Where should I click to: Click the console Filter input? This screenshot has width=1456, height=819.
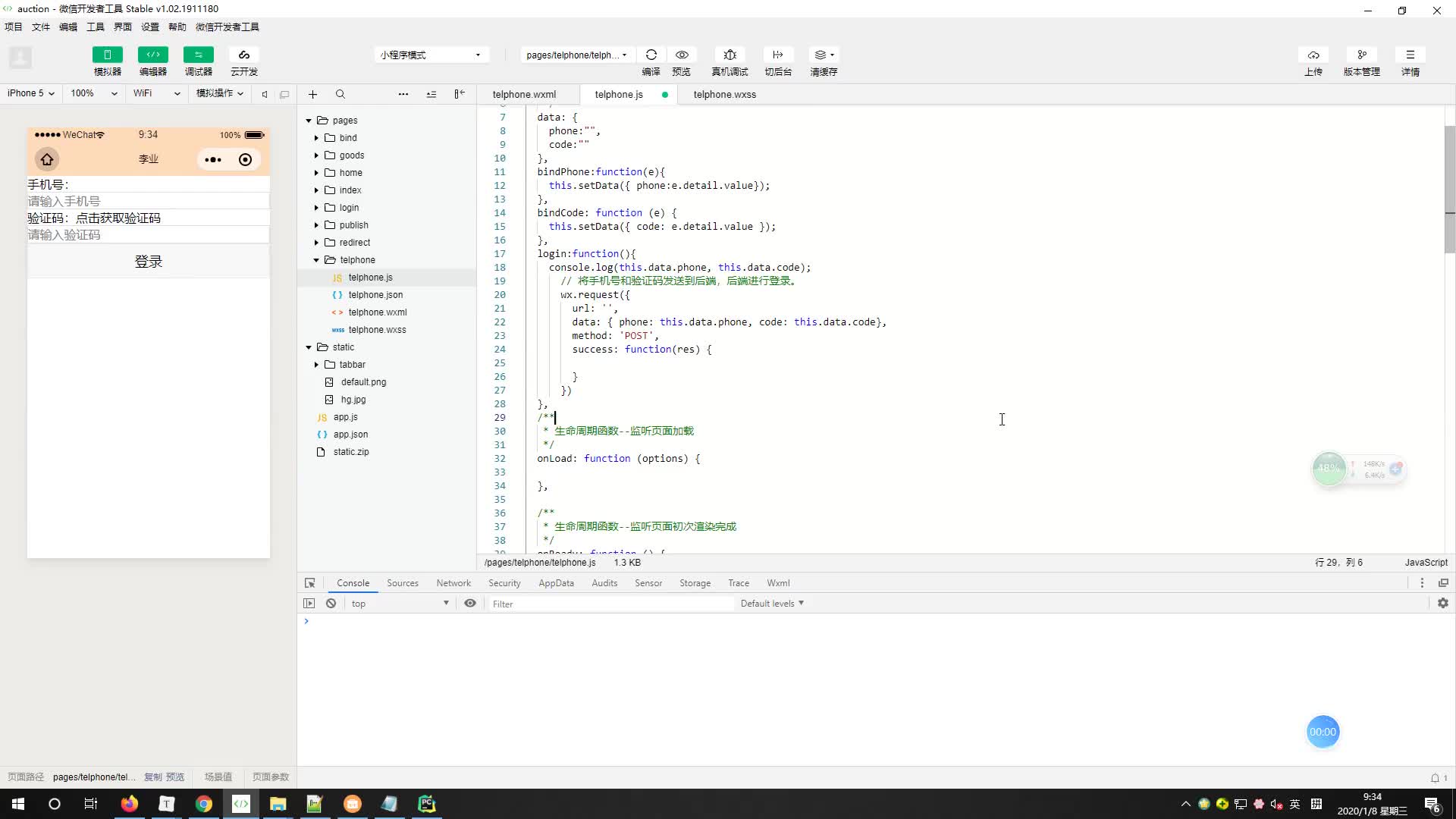(x=610, y=604)
